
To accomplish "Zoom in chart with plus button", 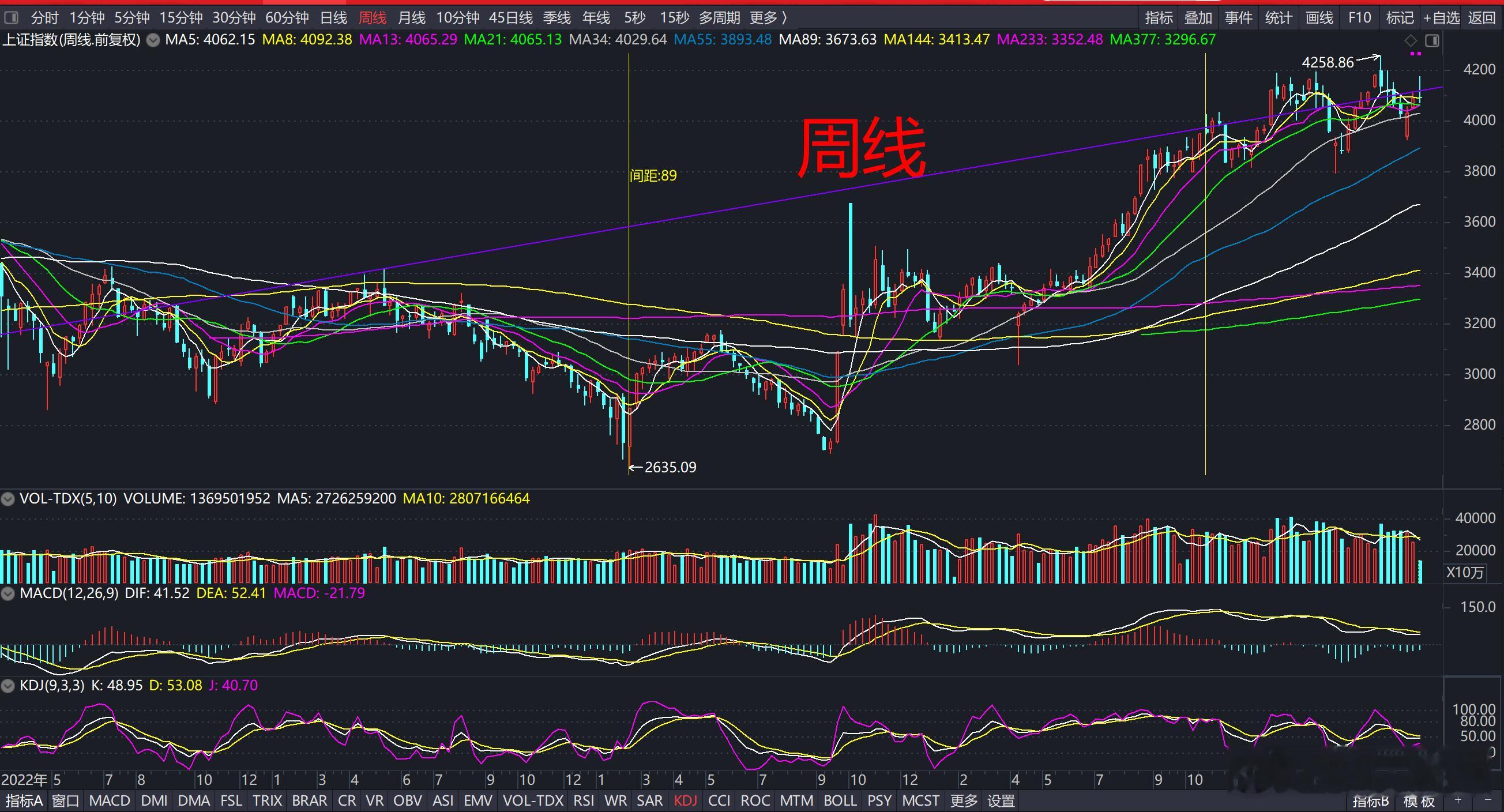I will click(x=1458, y=800).
